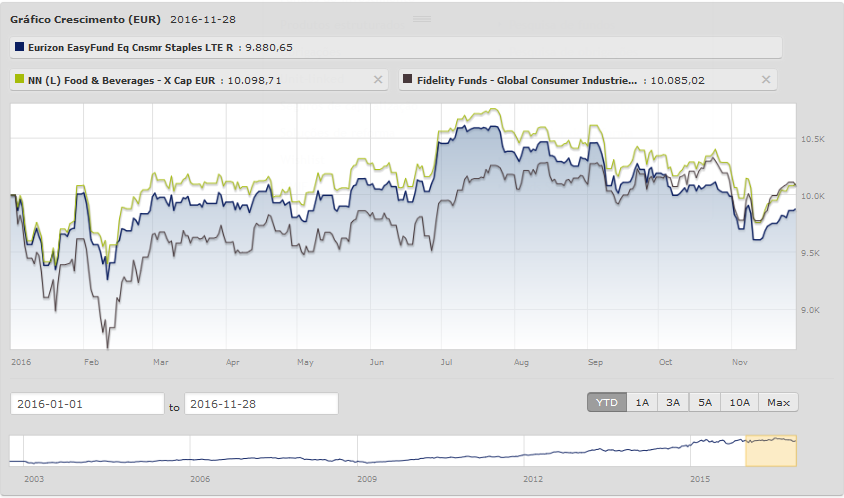Switch to the 3A time range
The height and width of the screenshot is (498, 844).
tap(673, 402)
